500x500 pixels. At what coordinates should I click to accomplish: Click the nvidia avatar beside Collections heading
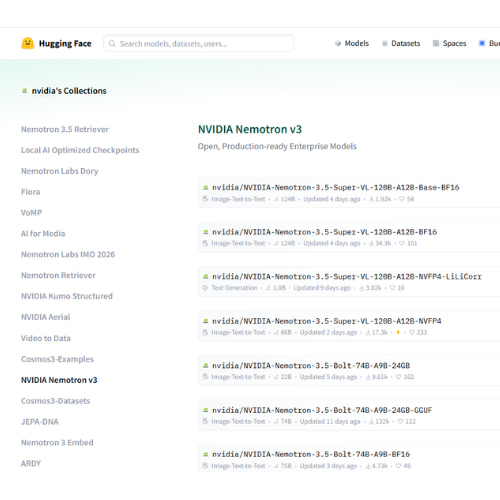24,91
